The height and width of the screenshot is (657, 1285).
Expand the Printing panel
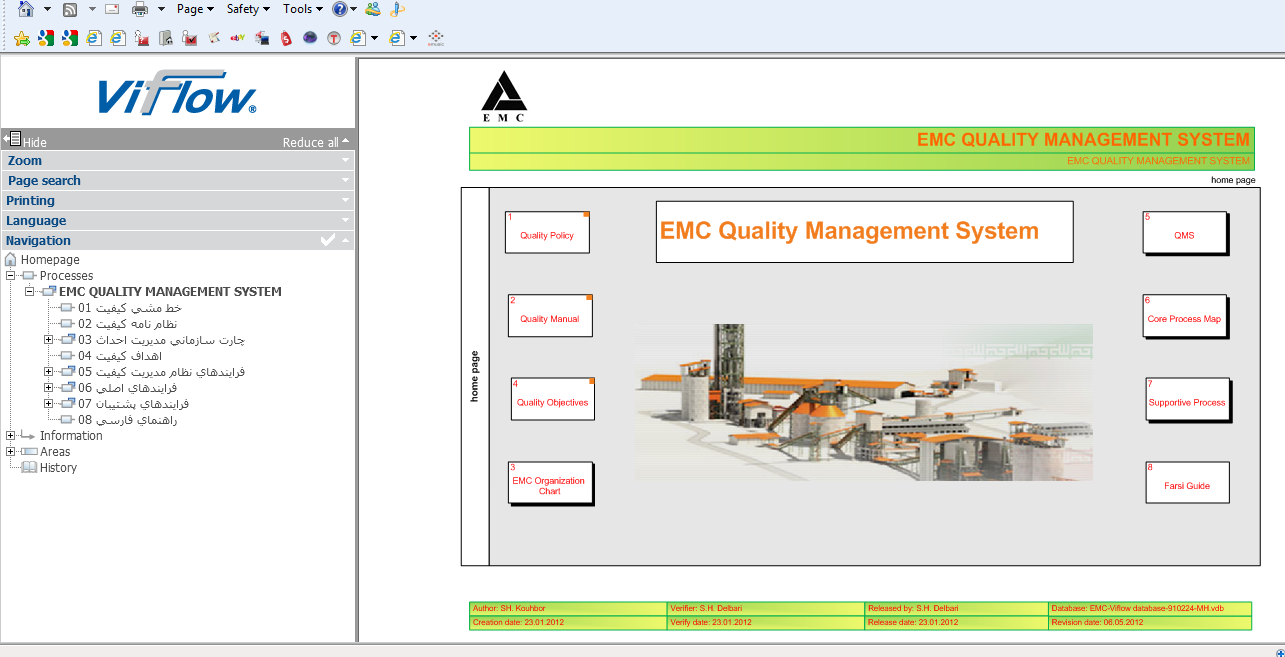coord(178,200)
